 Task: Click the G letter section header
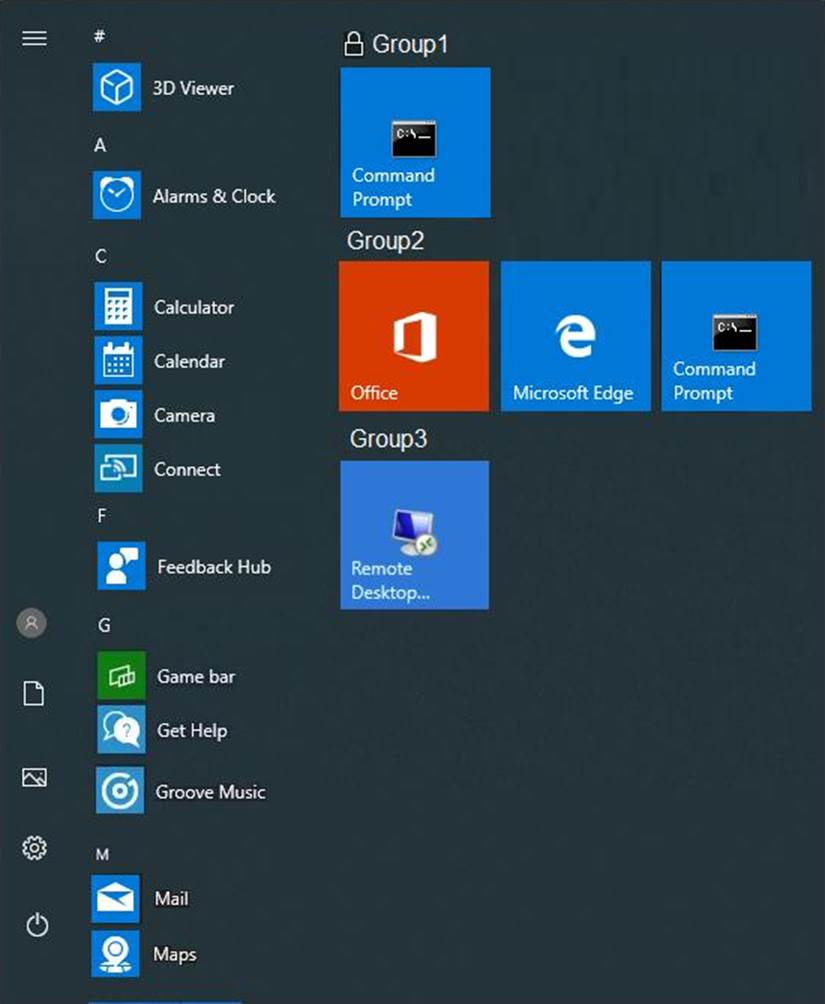pyautogui.click(x=103, y=626)
